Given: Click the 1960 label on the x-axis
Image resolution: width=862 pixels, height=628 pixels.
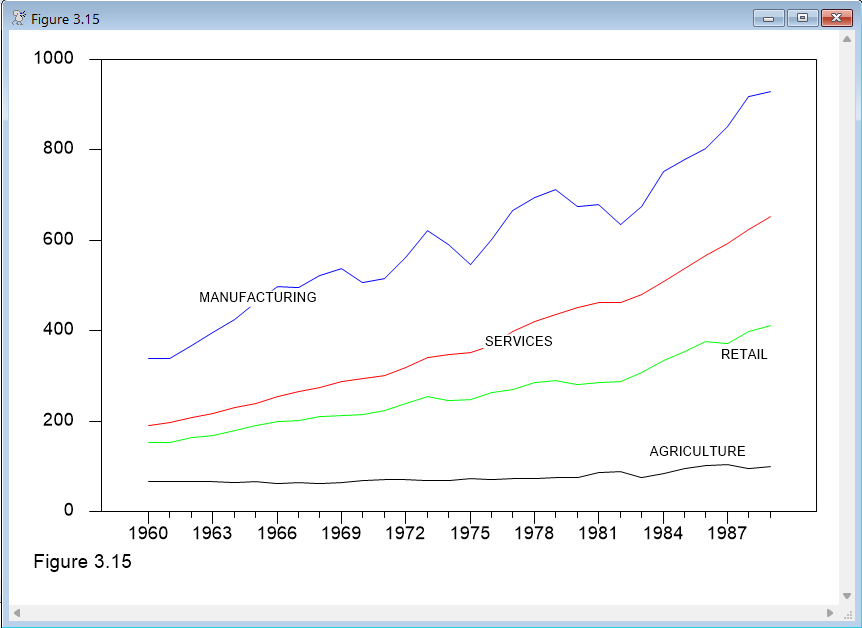Looking at the screenshot, I should (149, 532).
